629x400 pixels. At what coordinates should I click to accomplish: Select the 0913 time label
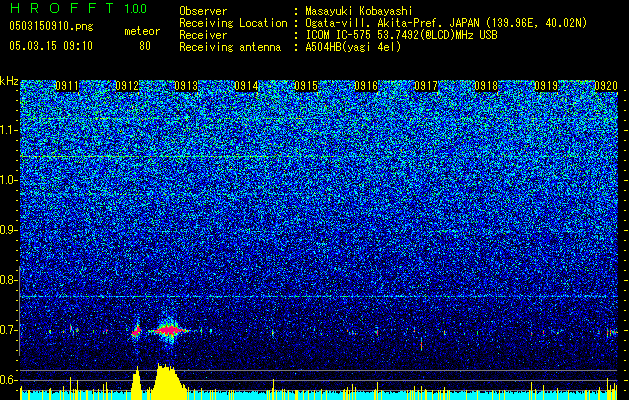[x=187, y=86]
